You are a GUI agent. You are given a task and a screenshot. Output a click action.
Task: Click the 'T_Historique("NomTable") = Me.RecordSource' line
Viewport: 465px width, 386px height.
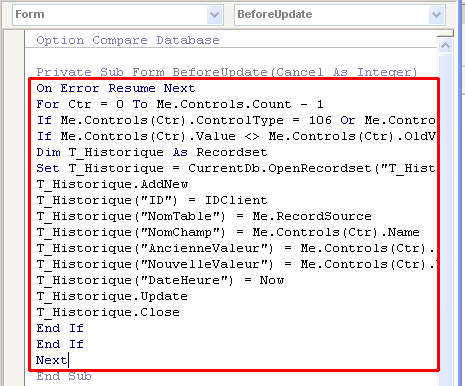click(204, 216)
